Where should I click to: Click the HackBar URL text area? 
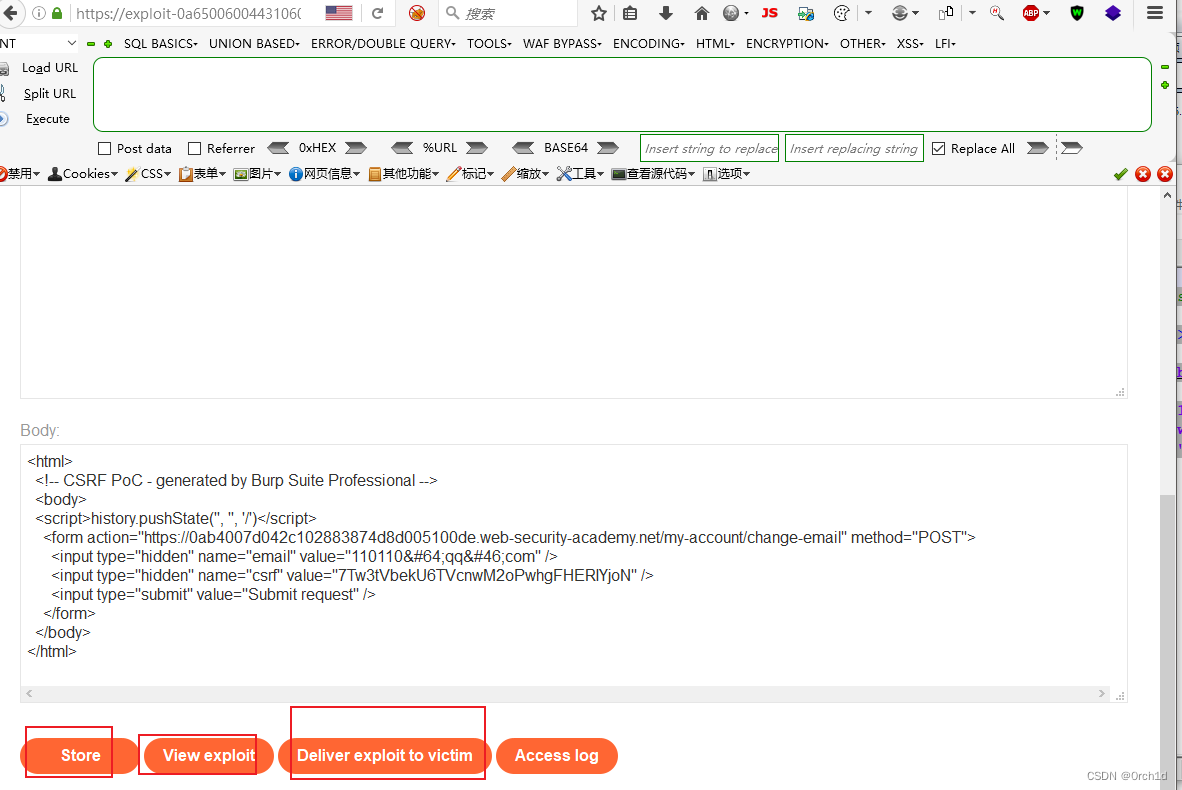[x=622, y=94]
